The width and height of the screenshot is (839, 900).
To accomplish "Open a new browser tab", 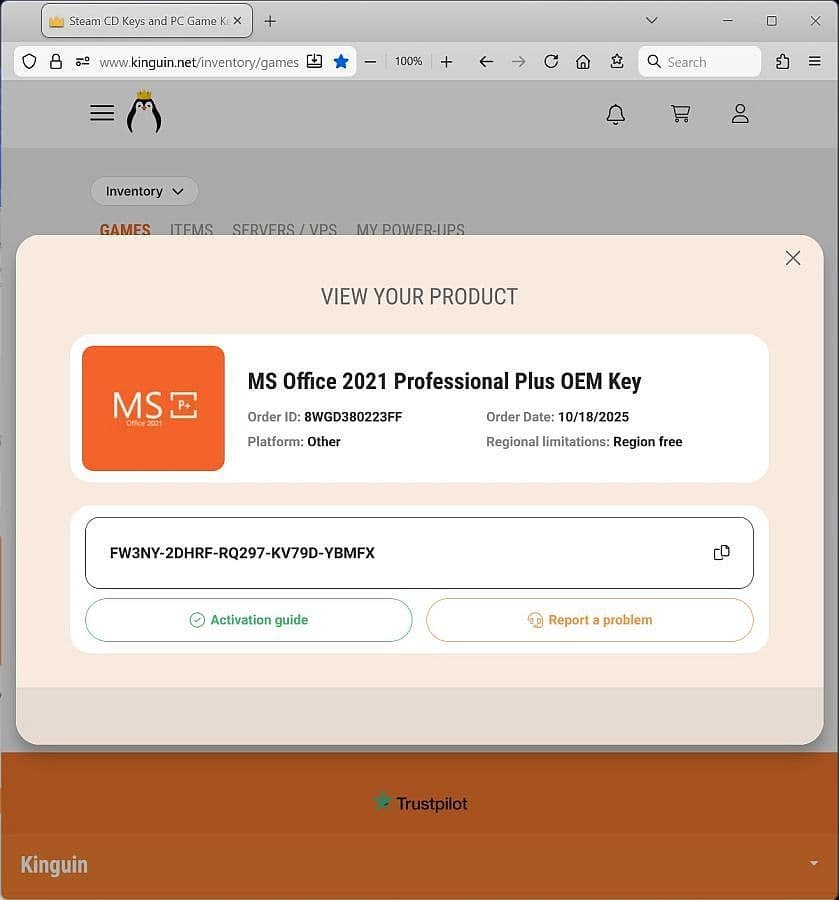I will coord(270,21).
